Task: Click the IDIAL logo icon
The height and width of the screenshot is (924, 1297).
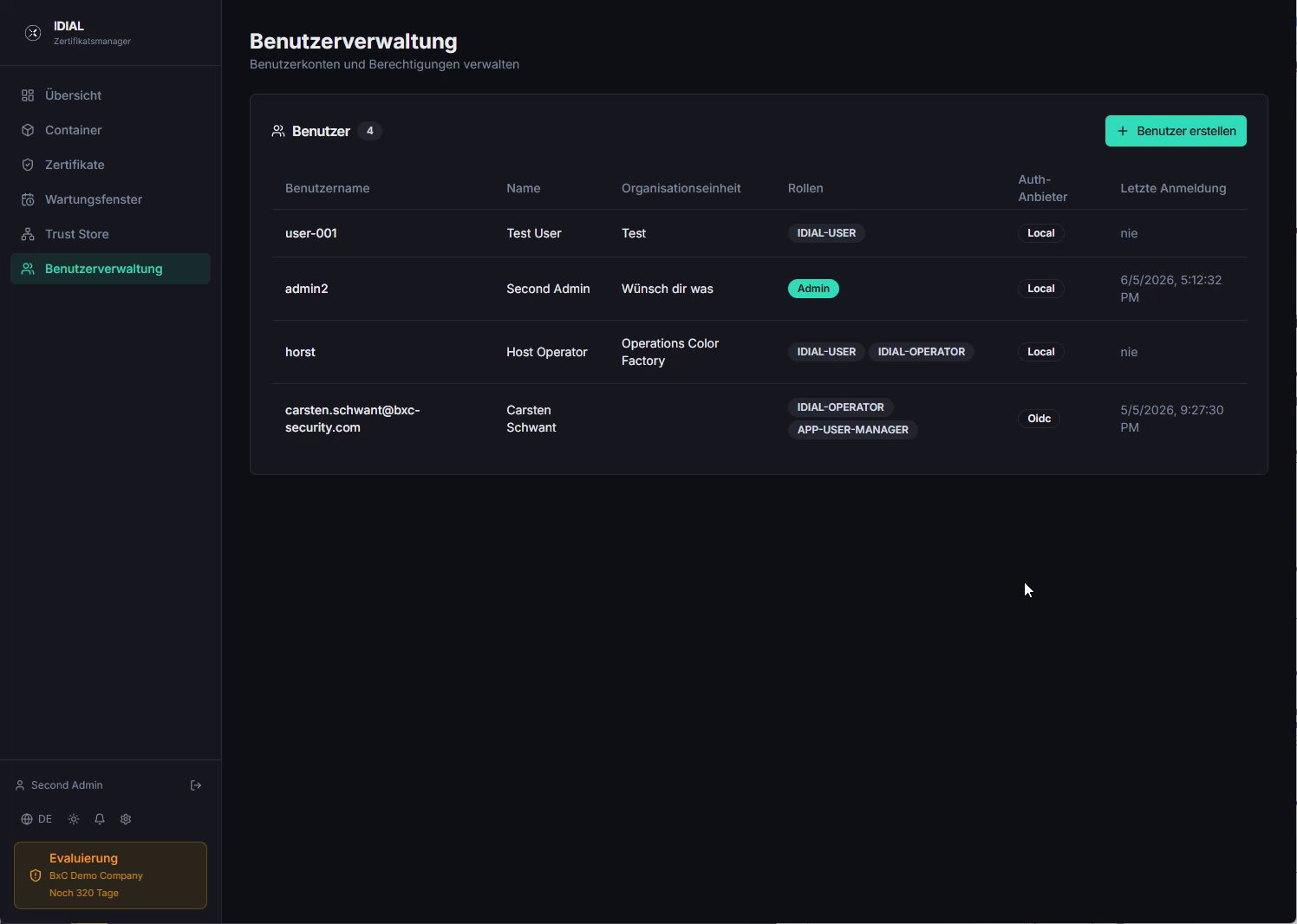Action: (33, 33)
